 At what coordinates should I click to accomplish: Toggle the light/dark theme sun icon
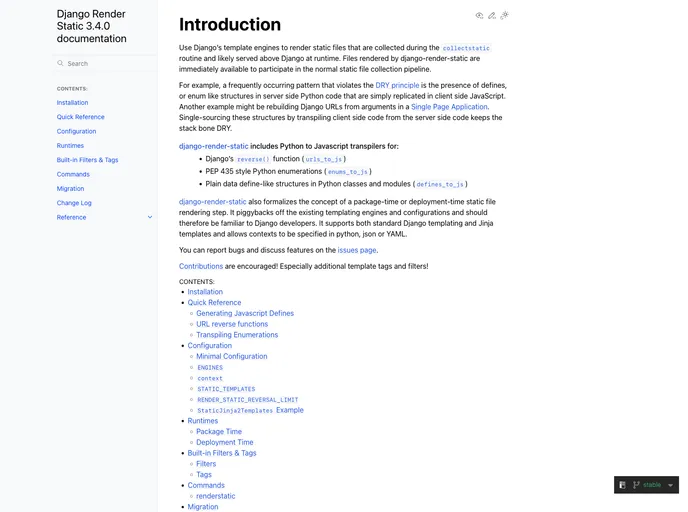[x=505, y=15]
